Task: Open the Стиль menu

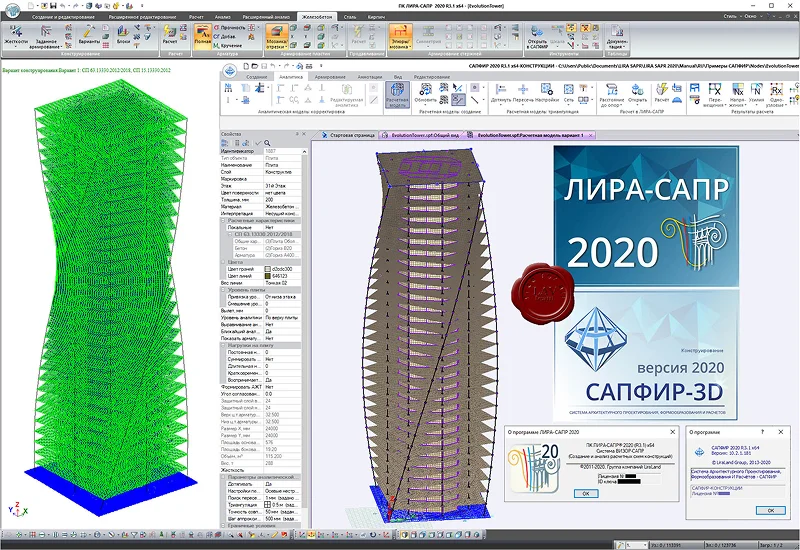Action: (x=731, y=16)
